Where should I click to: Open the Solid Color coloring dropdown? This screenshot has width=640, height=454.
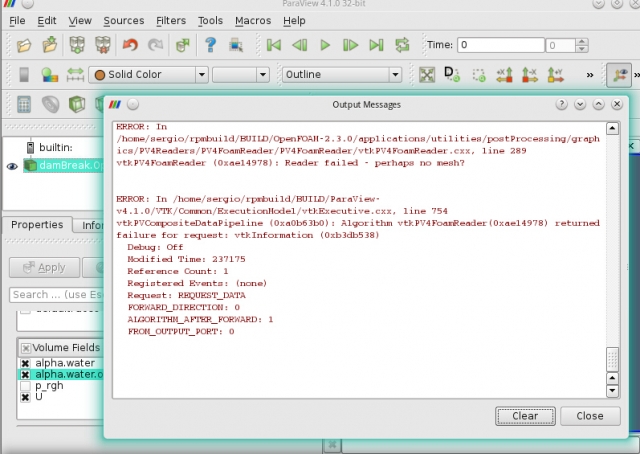[x=148, y=75]
